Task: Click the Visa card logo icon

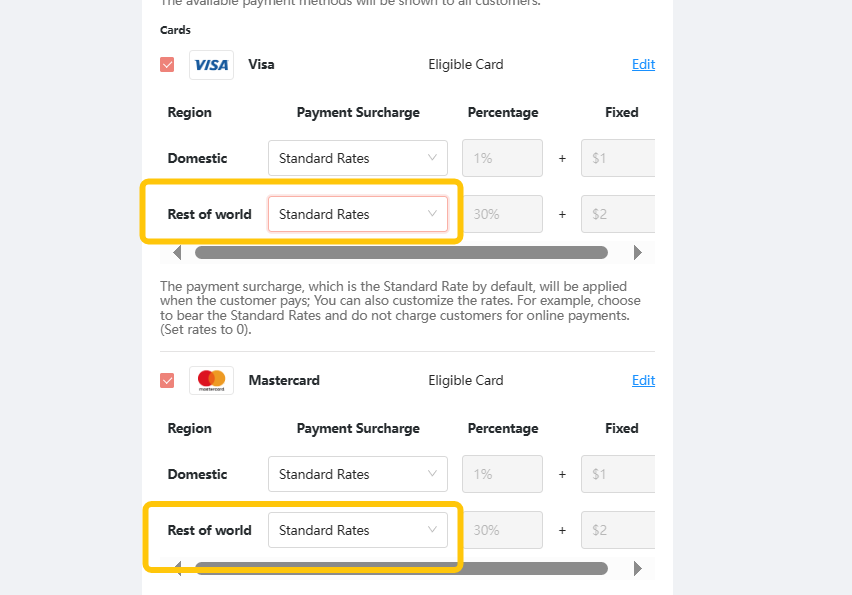Action: click(211, 65)
